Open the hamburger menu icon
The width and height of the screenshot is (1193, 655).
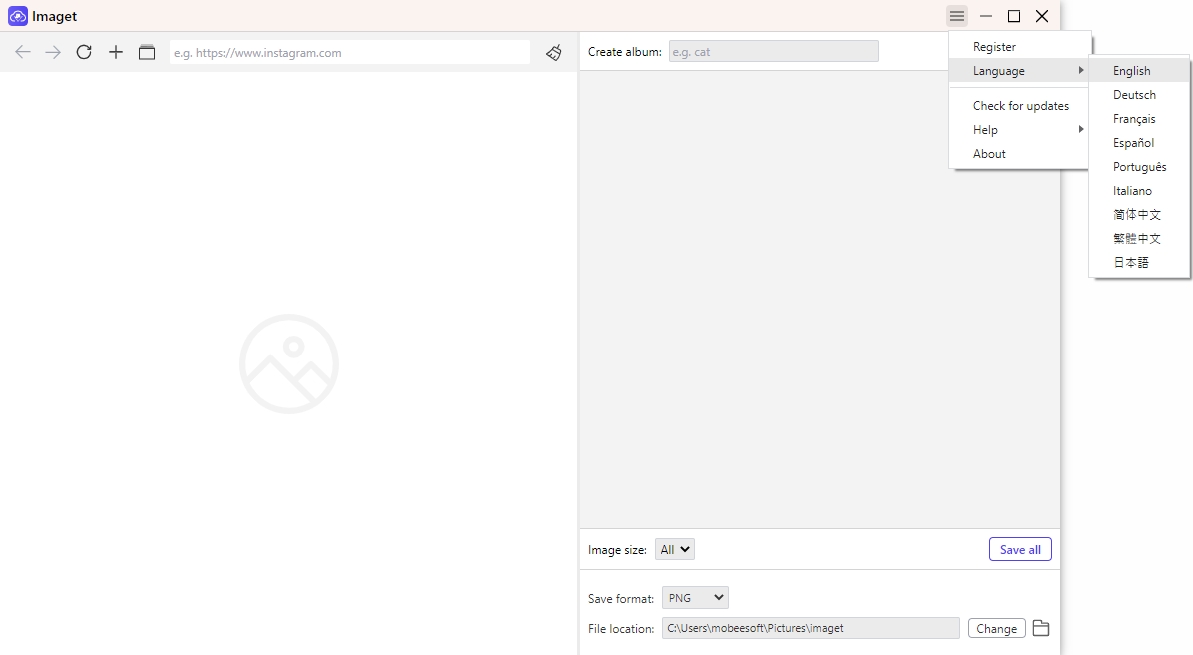(x=957, y=16)
